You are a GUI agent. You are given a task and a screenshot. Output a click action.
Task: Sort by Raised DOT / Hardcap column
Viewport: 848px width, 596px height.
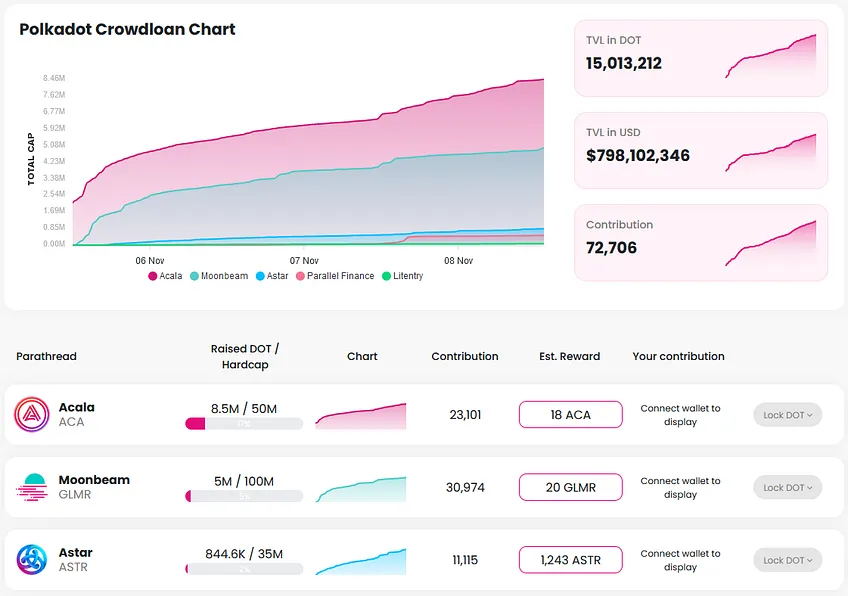pyautogui.click(x=245, y=356)
